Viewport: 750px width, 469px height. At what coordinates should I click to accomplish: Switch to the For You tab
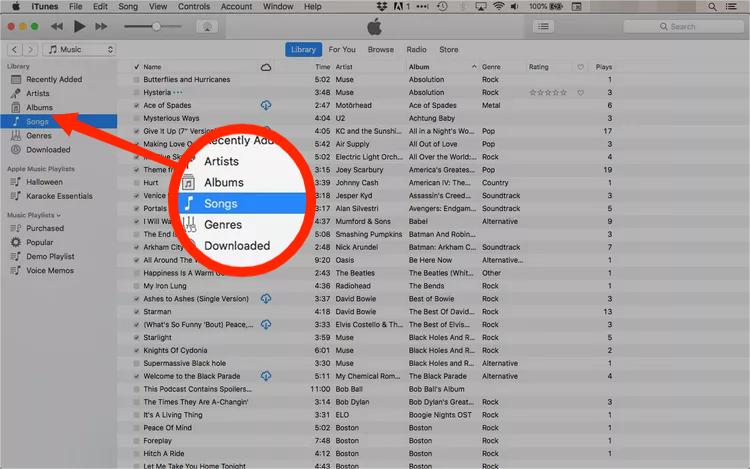point(342,50)
